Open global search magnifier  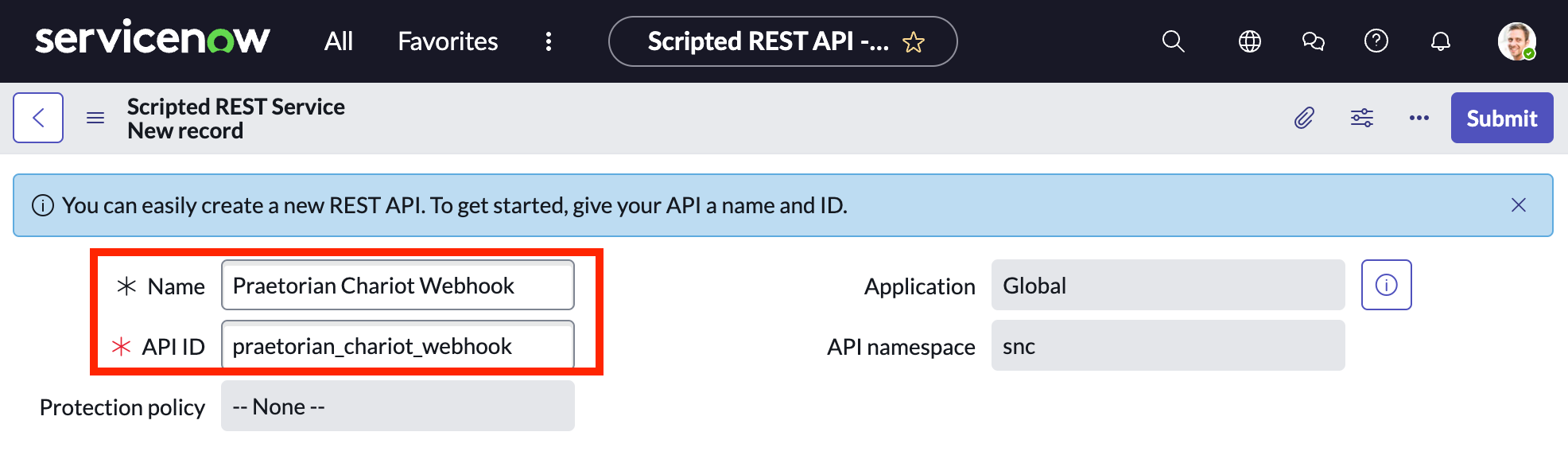pyautogui.click(x=1174, y=41)
